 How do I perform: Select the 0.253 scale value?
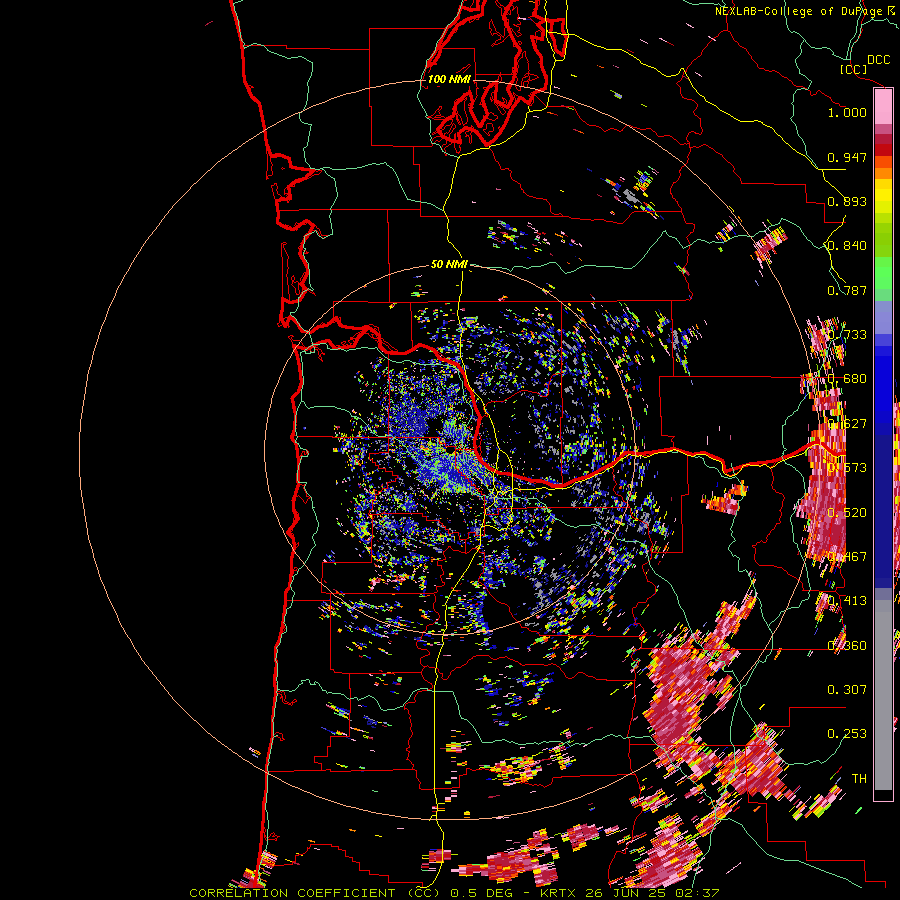847,734
